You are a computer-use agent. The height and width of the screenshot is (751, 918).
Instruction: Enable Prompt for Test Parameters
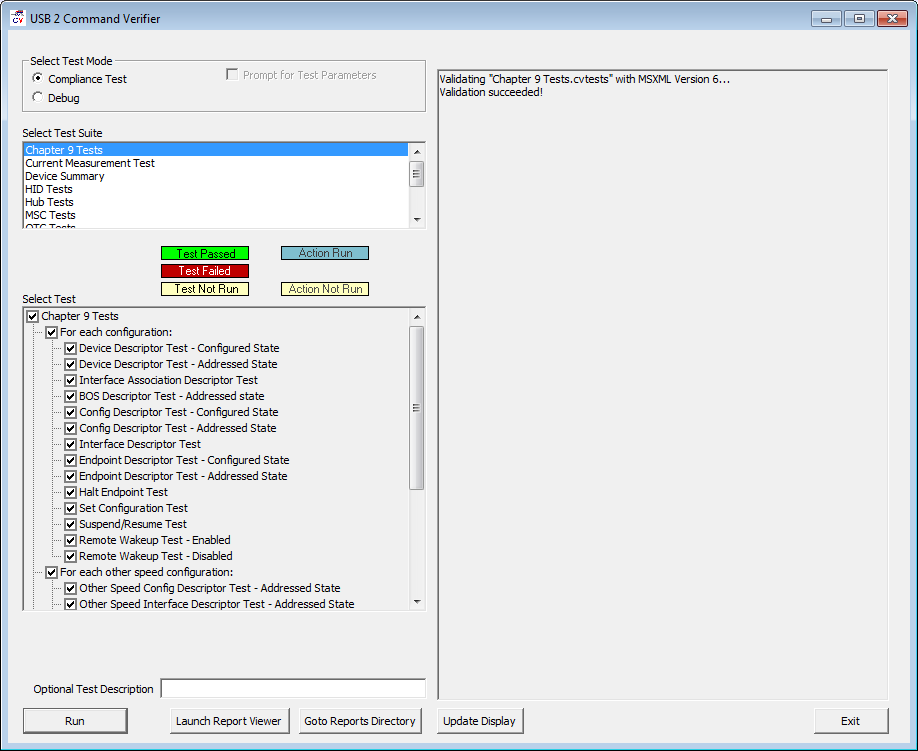tap(231, 74)
